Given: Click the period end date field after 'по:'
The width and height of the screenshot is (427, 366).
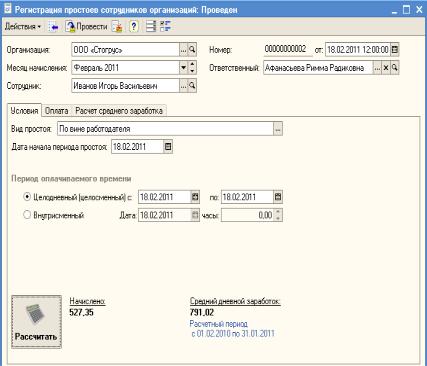Looking at the screenshot, I should coord(247,197).
